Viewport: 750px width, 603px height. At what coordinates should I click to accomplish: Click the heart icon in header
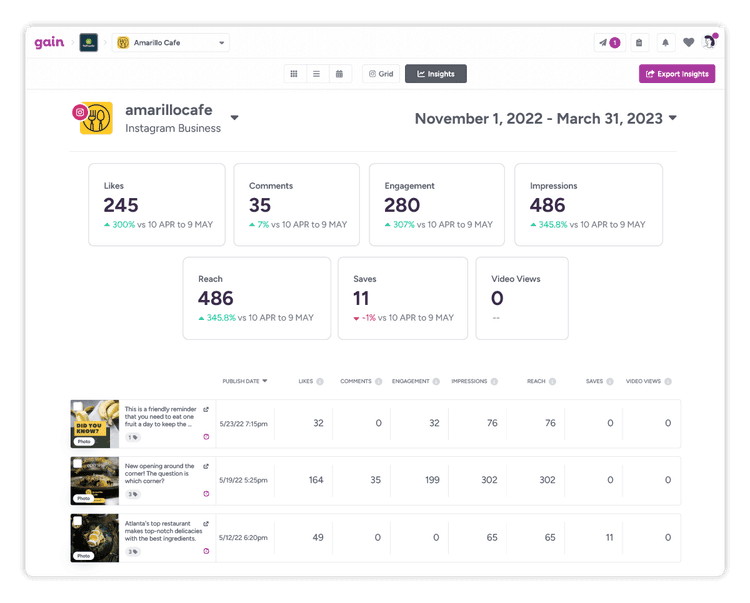click(688, 43)
